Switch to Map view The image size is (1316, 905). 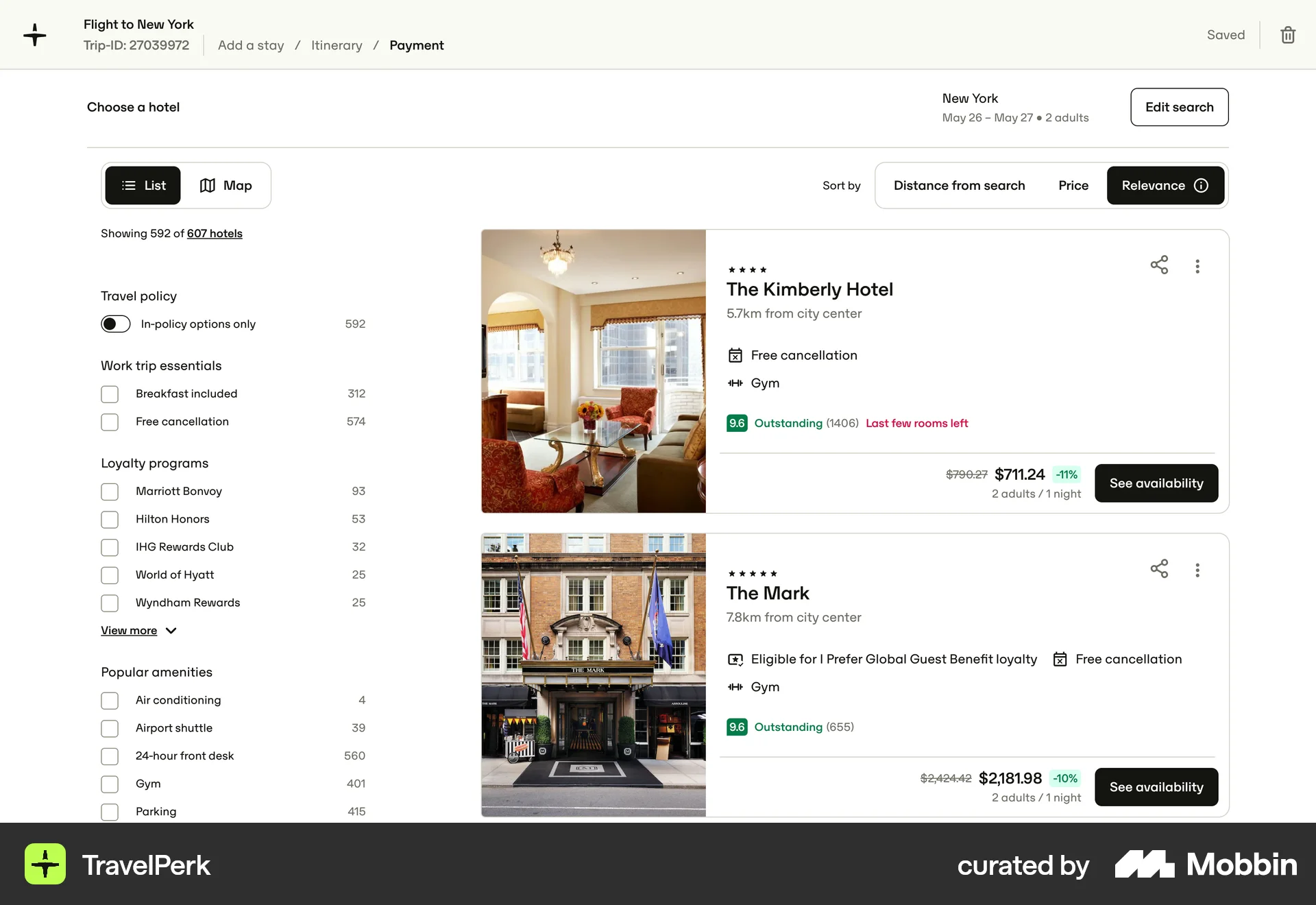click(x=227, y=185)
